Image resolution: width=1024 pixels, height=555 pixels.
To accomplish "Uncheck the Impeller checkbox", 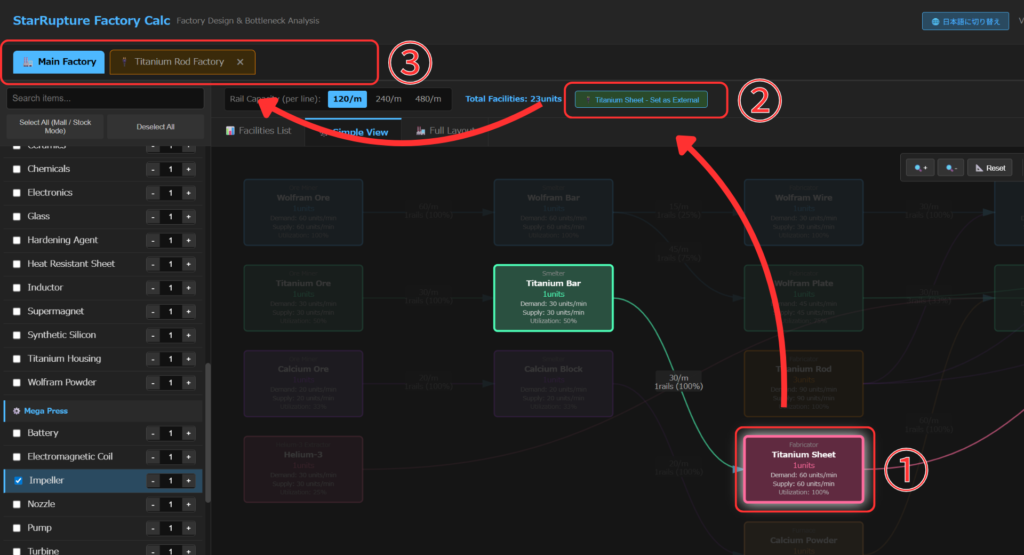I will click(x=16, y=481).
